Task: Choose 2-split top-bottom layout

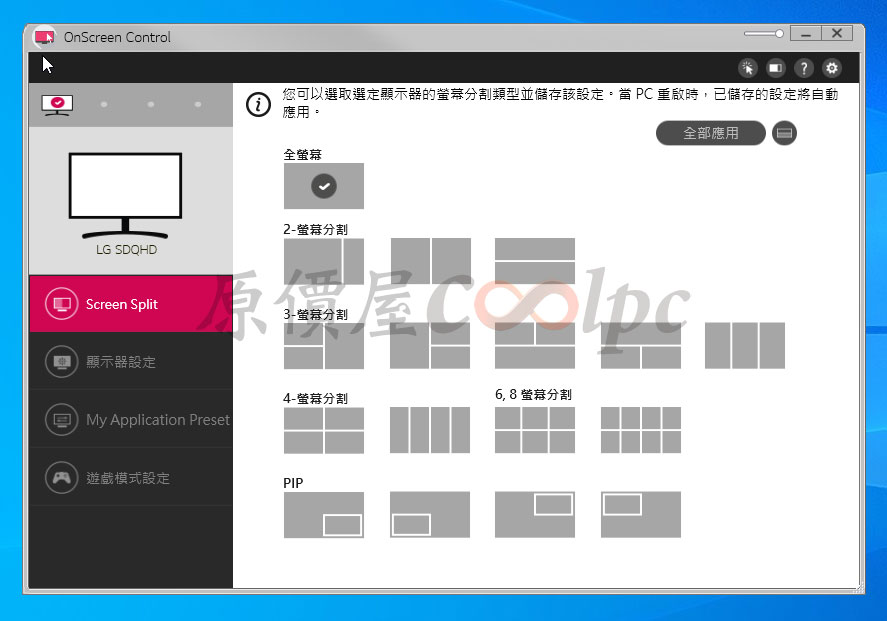Action: point(535,261)
